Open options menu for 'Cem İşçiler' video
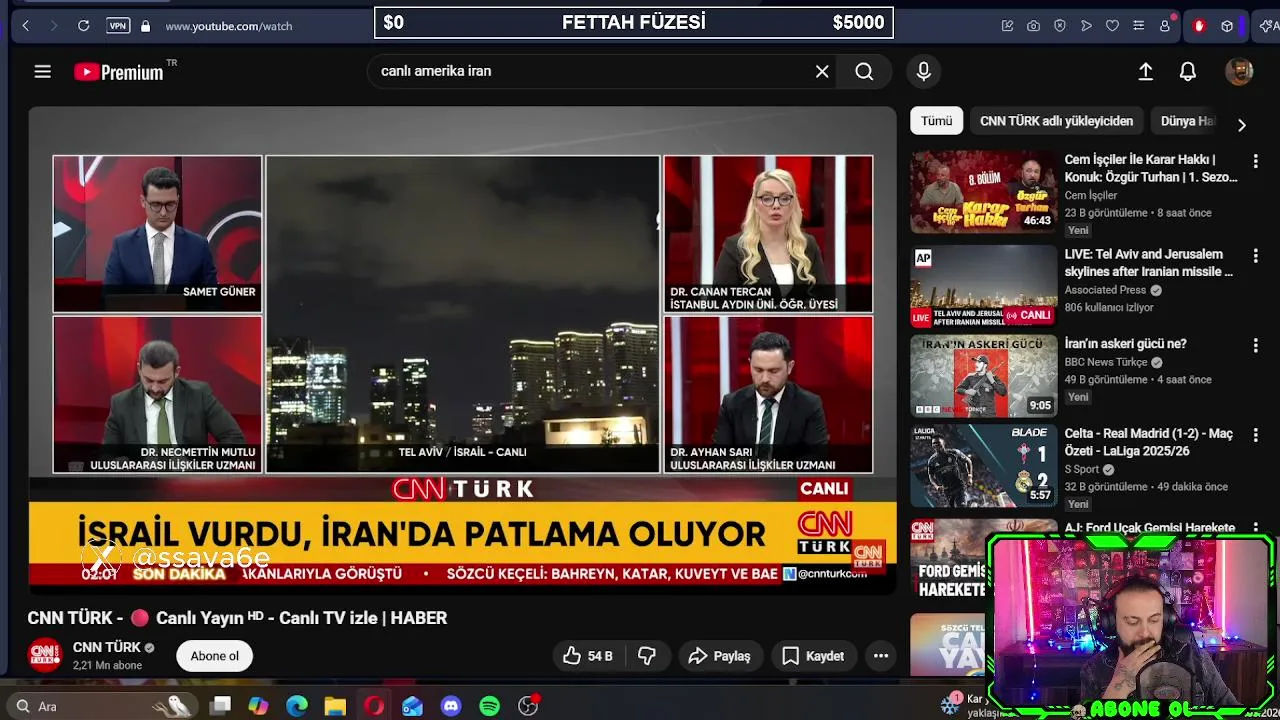 [1255, 160]
